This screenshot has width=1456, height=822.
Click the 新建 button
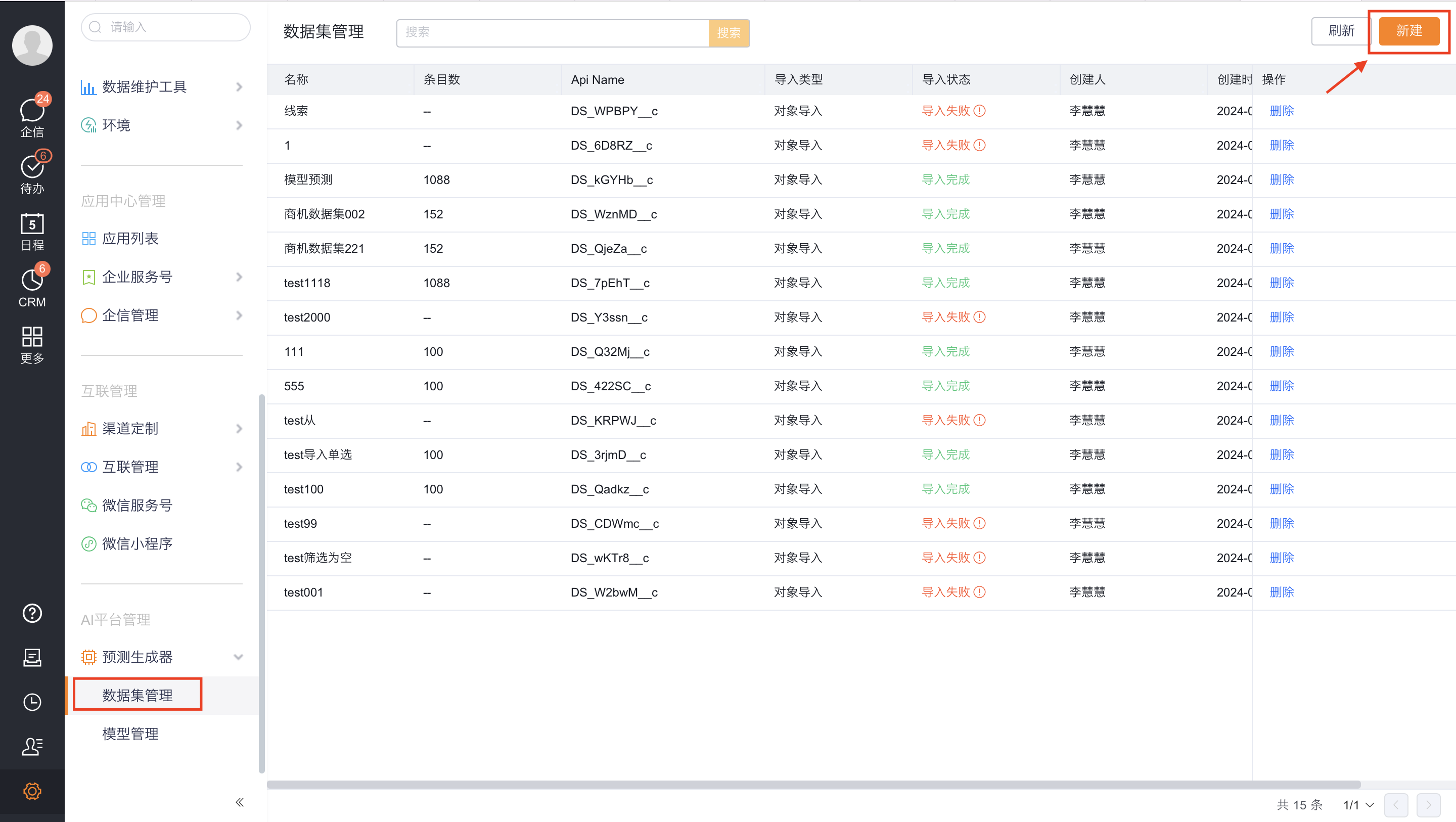tap(1408, 31)
